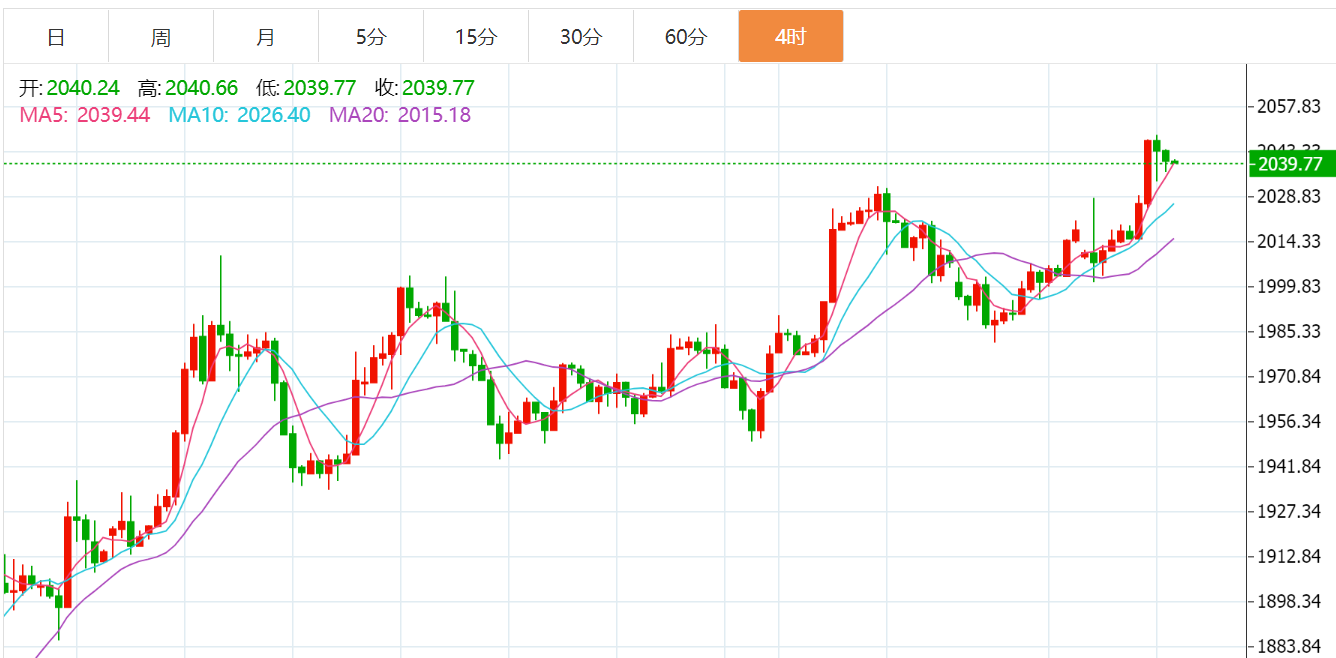This screenshot has width=1336, height=658.
Task: Click the 开 opening price 2040.24
Action: click(x=83, y=88)
